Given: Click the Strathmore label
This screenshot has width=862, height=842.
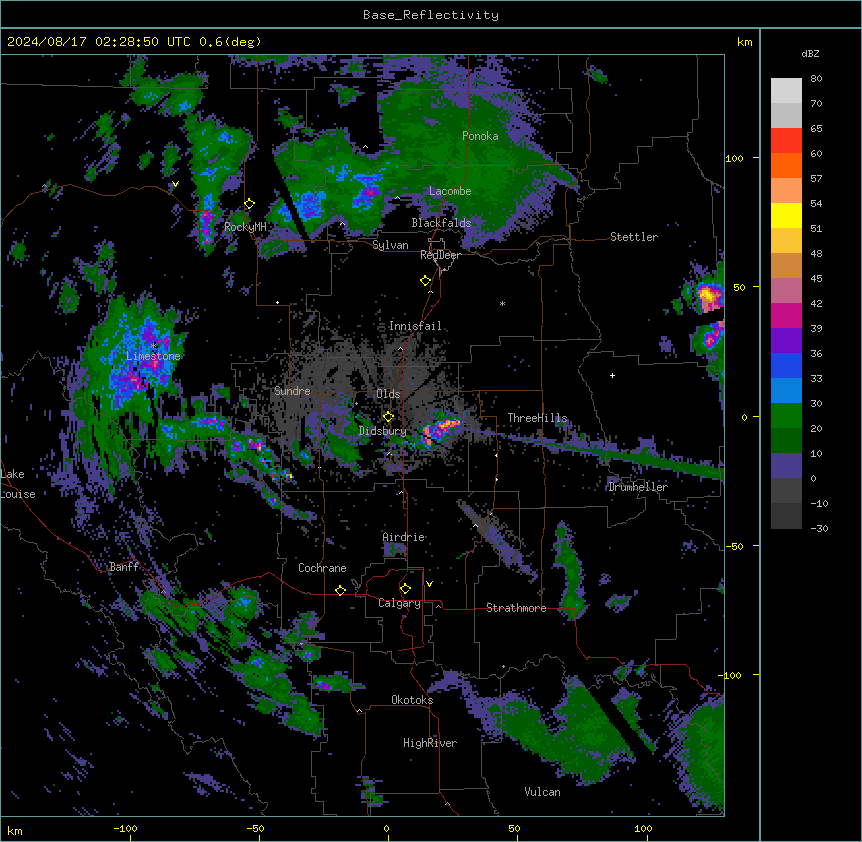Looking at the screenshot, I should 516,608.
